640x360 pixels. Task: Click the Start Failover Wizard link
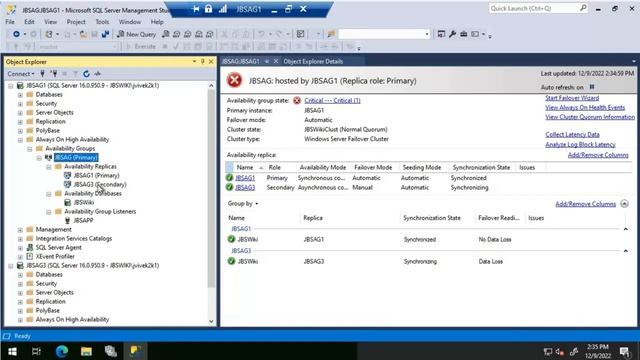(x=572, y=98)
